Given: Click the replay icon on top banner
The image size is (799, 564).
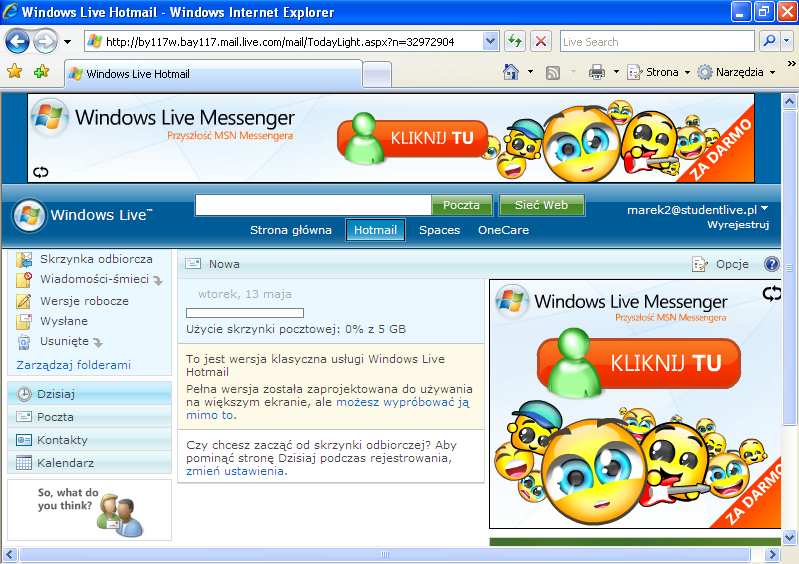Looking at the screenshot, I should tap(41, 172).
